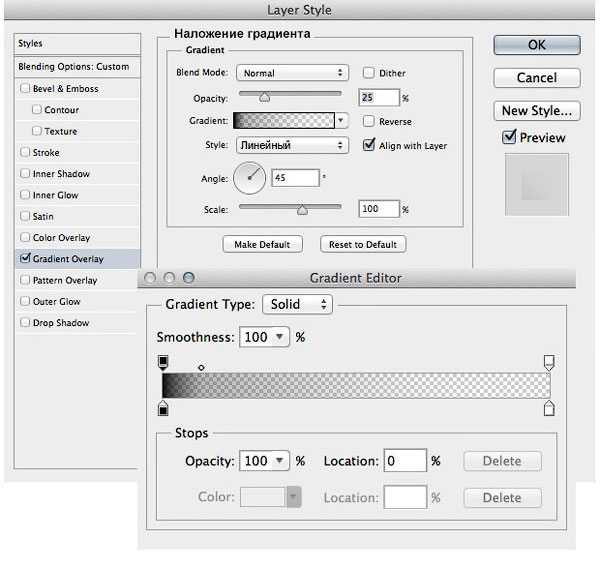Click the Angle dial control
Viewport: 600px width, 569px height.
click(x=249, y=178)
